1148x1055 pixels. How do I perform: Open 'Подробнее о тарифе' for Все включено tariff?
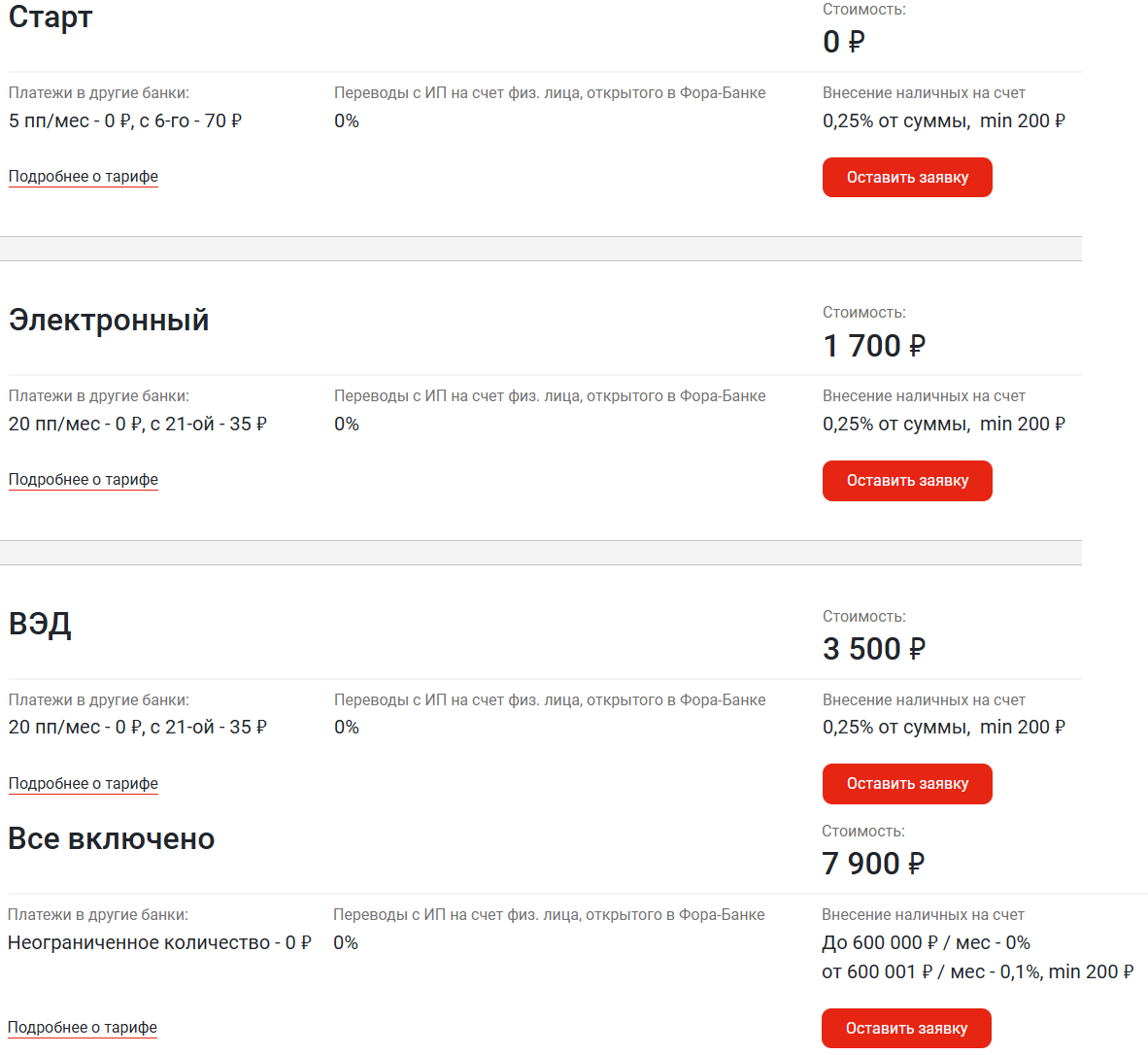[82, 1027]
